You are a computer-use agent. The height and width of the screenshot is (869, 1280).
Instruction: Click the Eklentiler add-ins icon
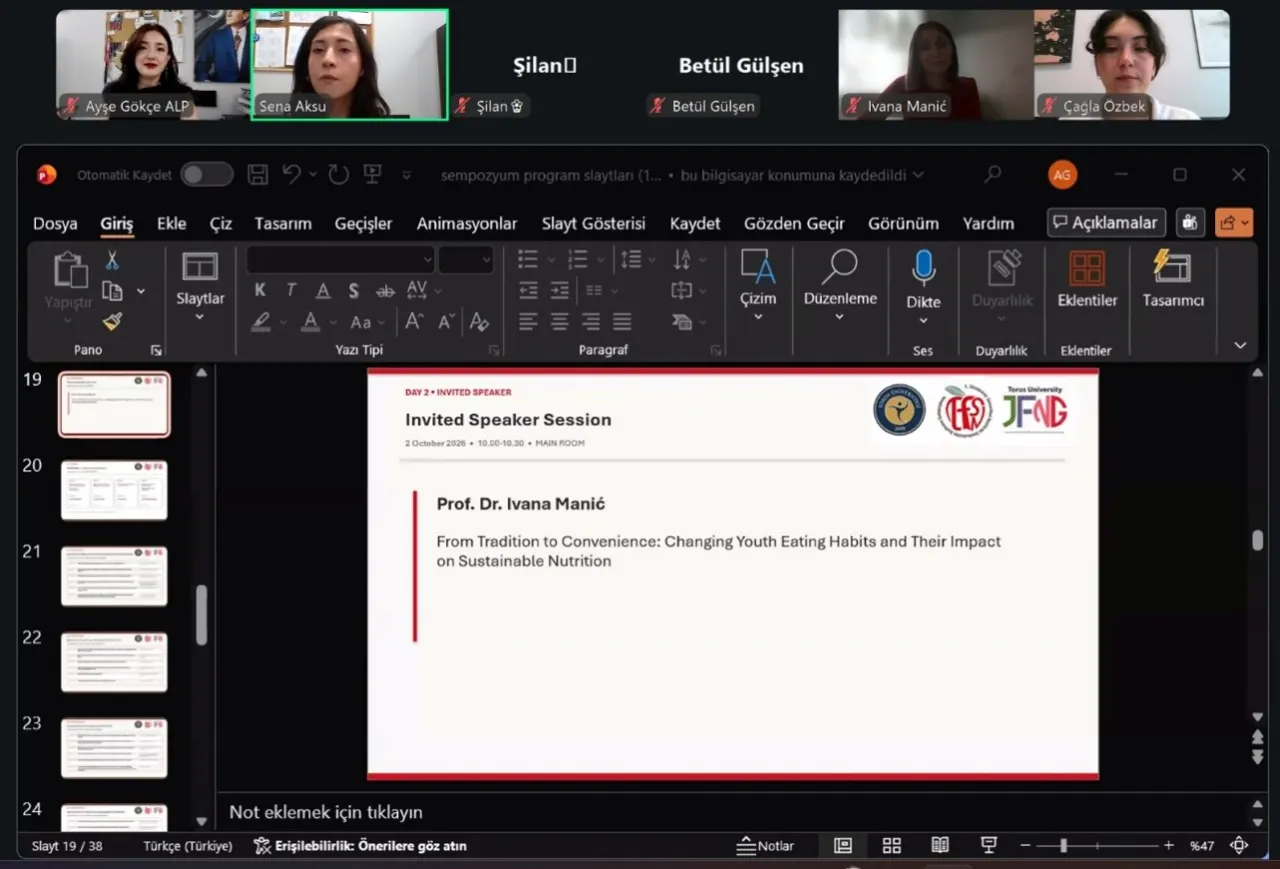point(1086,268)
